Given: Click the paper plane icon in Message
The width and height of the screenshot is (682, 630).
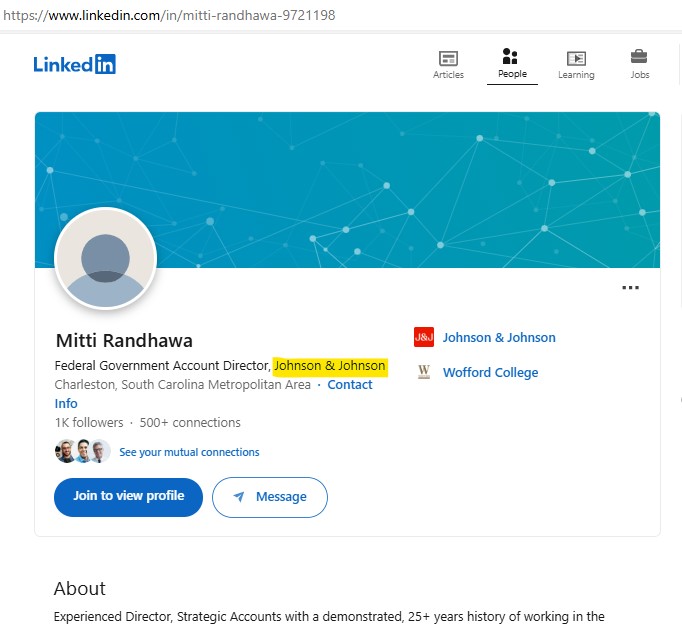Looking at the screenshot, I should [x=239, y=496].
